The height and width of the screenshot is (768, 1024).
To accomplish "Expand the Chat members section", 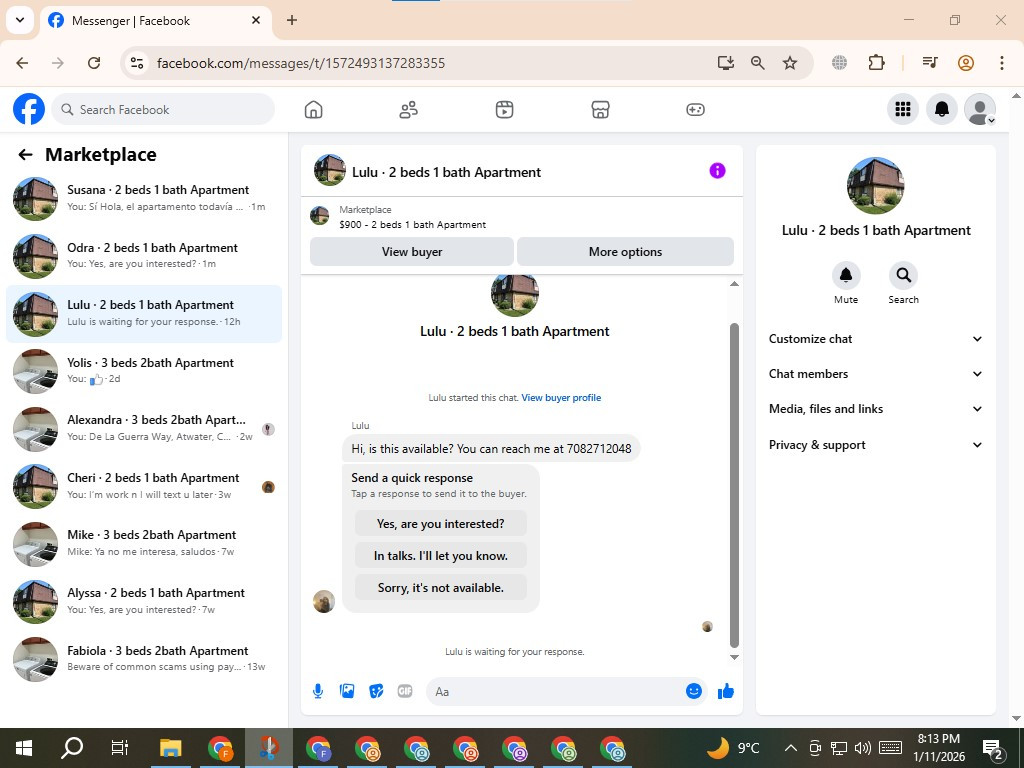I will [x=876, y=374].
